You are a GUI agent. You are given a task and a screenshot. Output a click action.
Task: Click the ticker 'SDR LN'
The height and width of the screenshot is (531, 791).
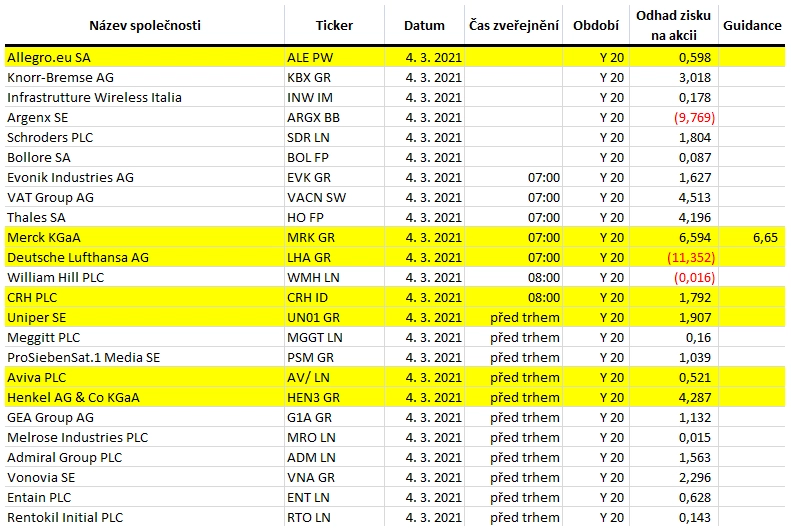pyautogui.click(x=308, y=137)
